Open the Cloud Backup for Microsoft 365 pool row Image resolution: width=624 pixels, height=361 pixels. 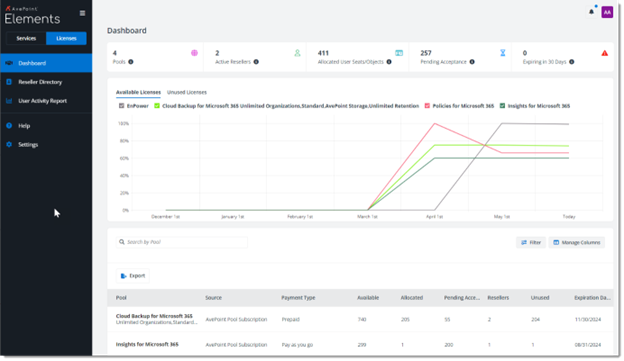coord(360,319)
